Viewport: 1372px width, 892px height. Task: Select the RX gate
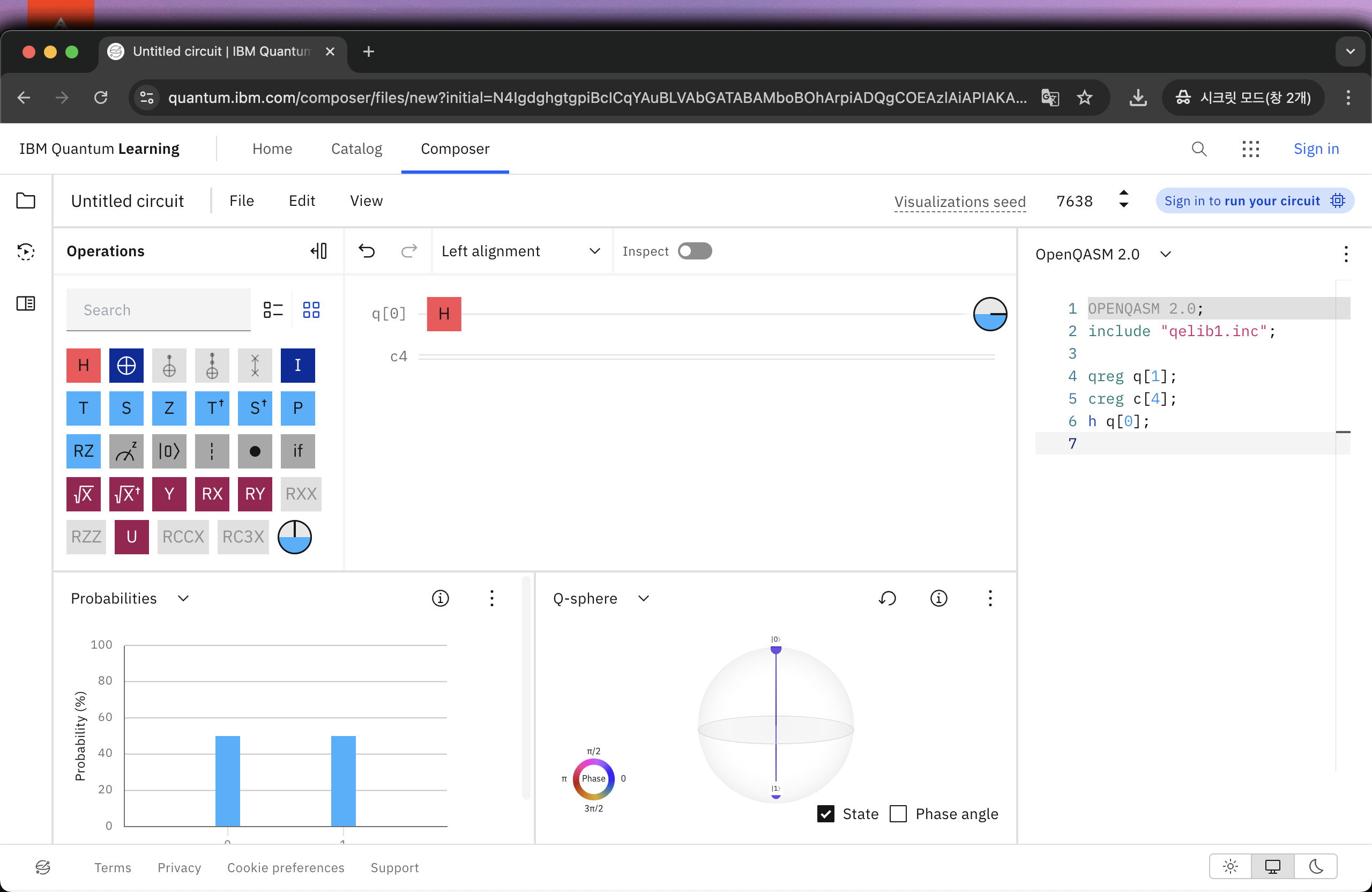tap(212, 494)
